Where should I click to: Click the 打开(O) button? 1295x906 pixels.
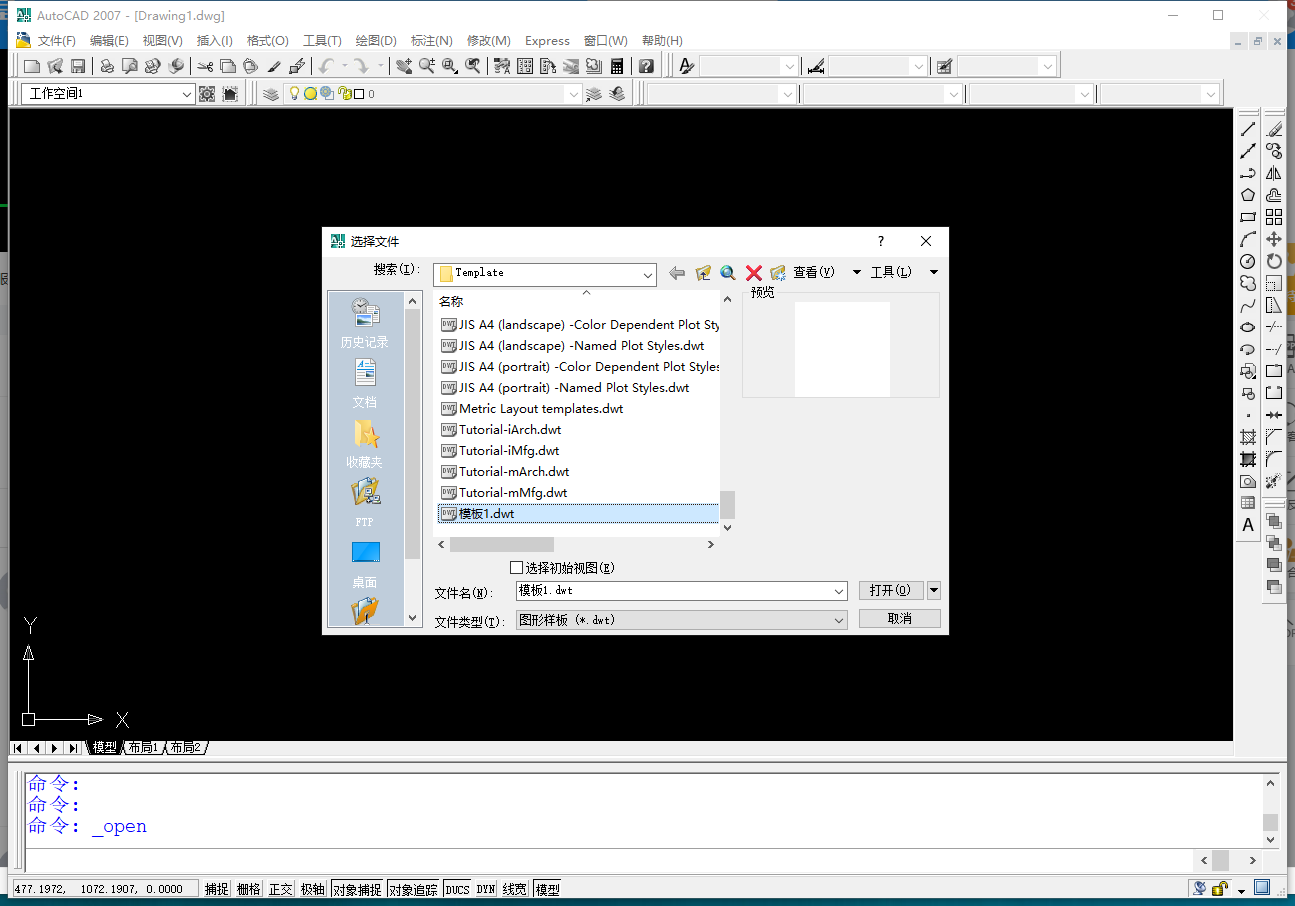[x=892, y=591]
